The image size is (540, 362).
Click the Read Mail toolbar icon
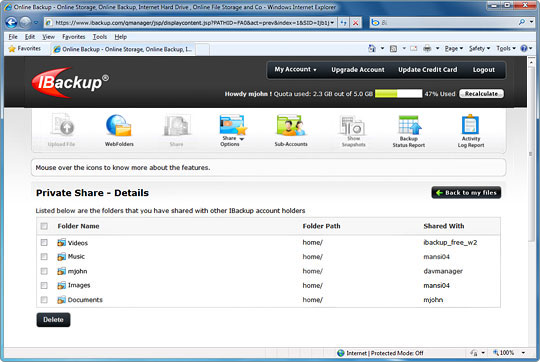pyautogui.click(x=414, y=49)
